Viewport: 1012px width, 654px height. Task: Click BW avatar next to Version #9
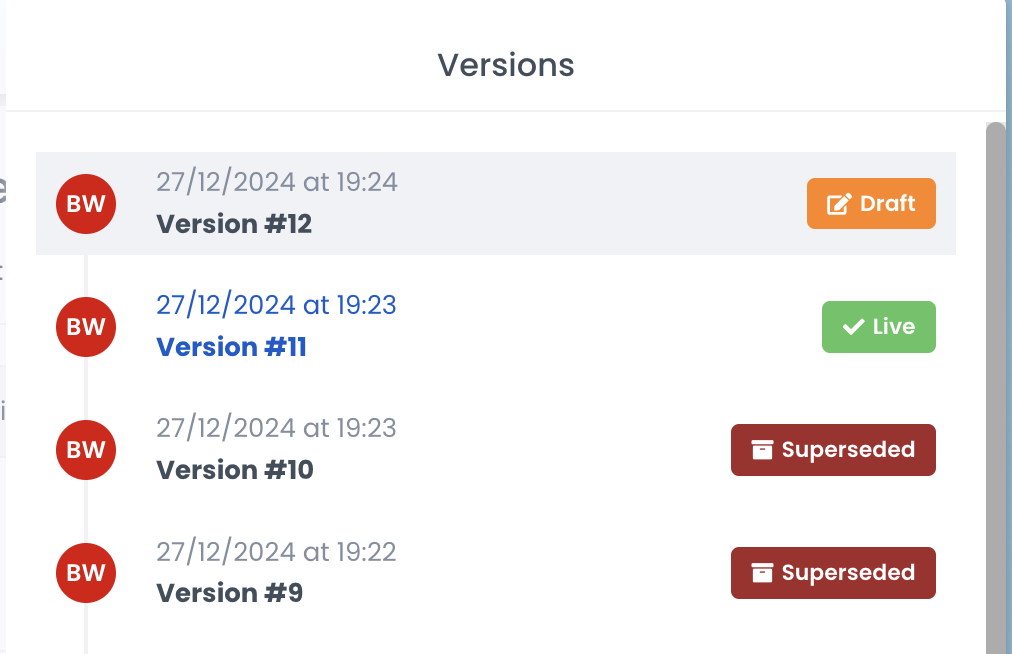(x=86, y=573)
